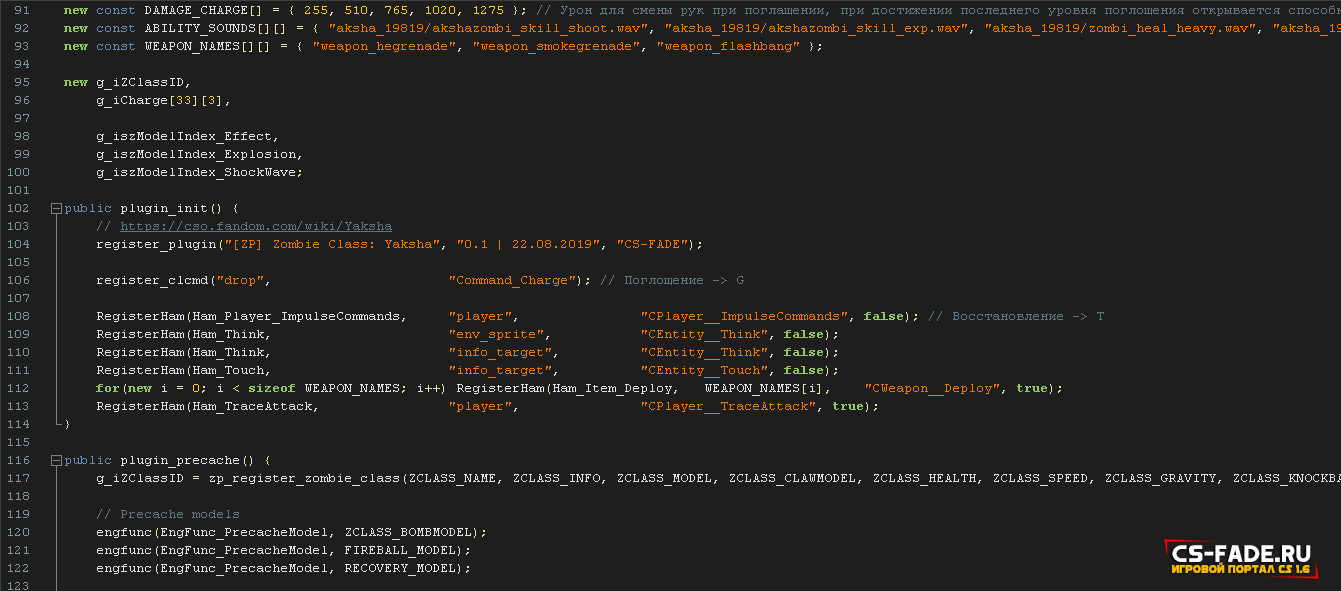Click line number 91 in the gutter

(x=20, y=10)
